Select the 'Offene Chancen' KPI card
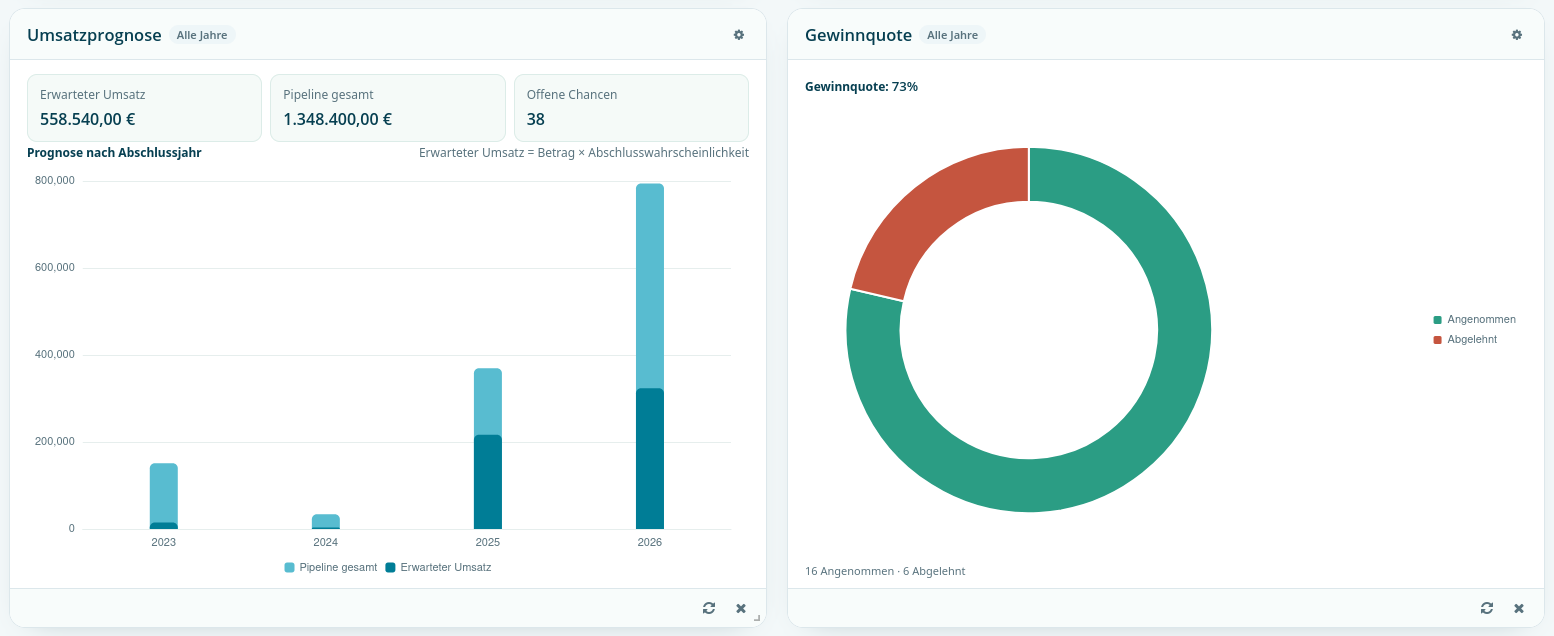Viewport: 1554px width, 636px height. click(x=631, y=108)
